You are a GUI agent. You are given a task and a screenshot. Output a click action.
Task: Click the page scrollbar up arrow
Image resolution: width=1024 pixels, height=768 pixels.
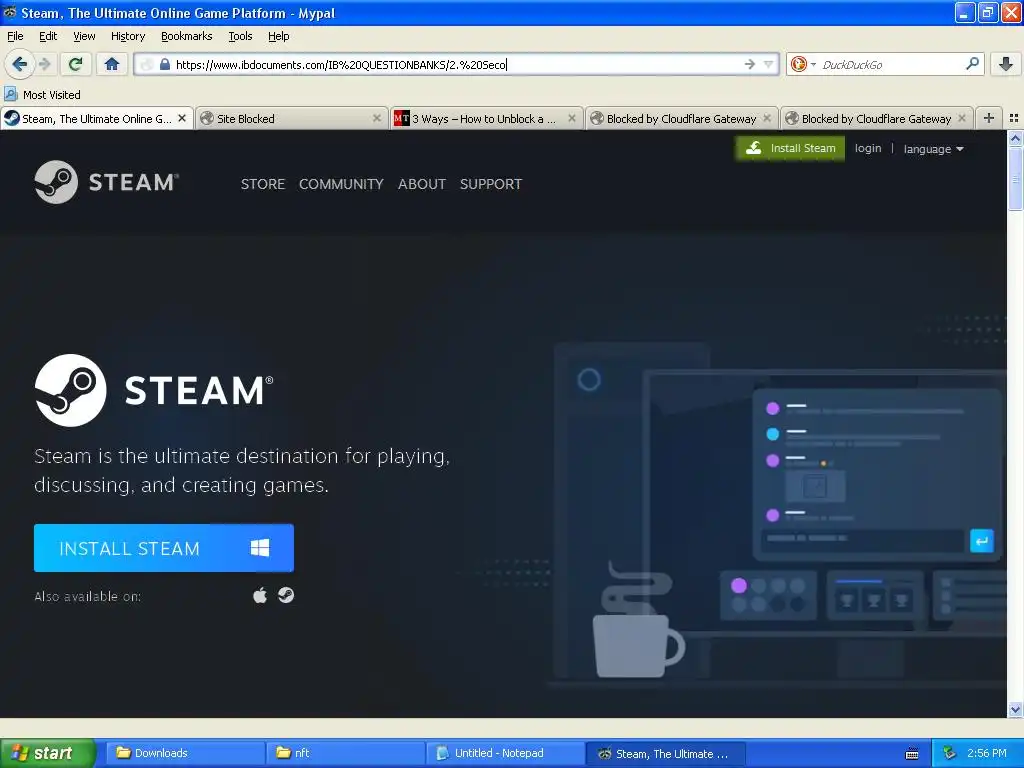click(1015, 138)
